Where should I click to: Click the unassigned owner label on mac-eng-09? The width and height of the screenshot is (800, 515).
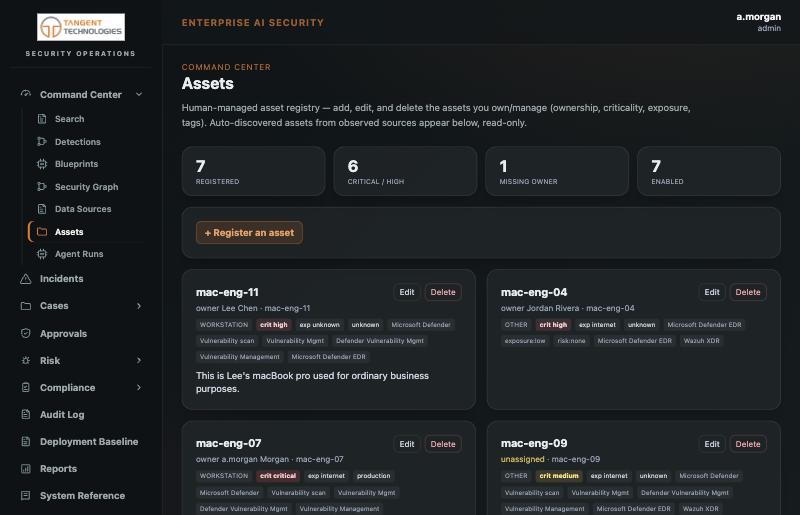tap(522, 459)
